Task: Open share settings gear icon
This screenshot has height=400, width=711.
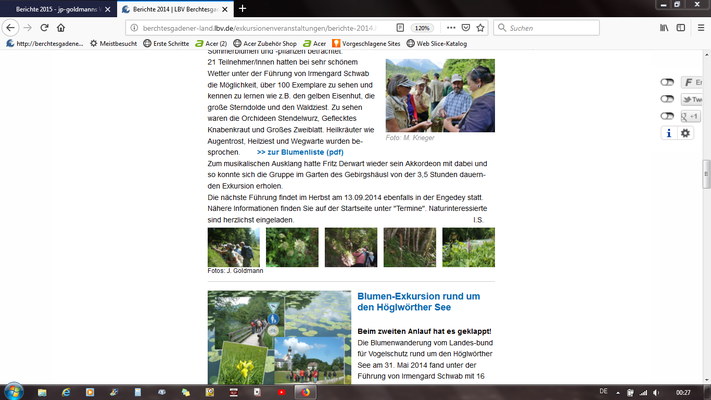Action: tap(685, 133)
